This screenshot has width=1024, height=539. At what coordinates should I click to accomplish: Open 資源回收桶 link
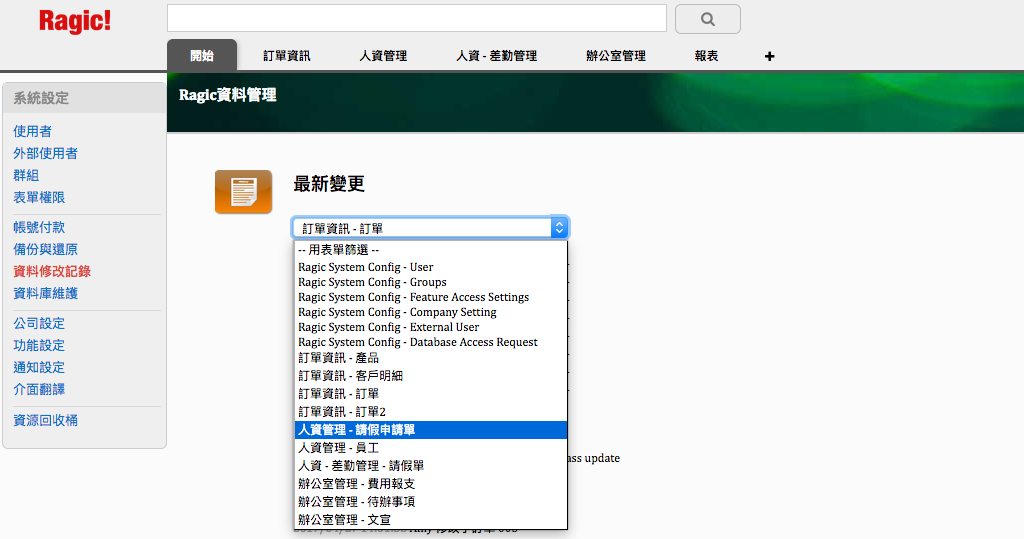45,420
